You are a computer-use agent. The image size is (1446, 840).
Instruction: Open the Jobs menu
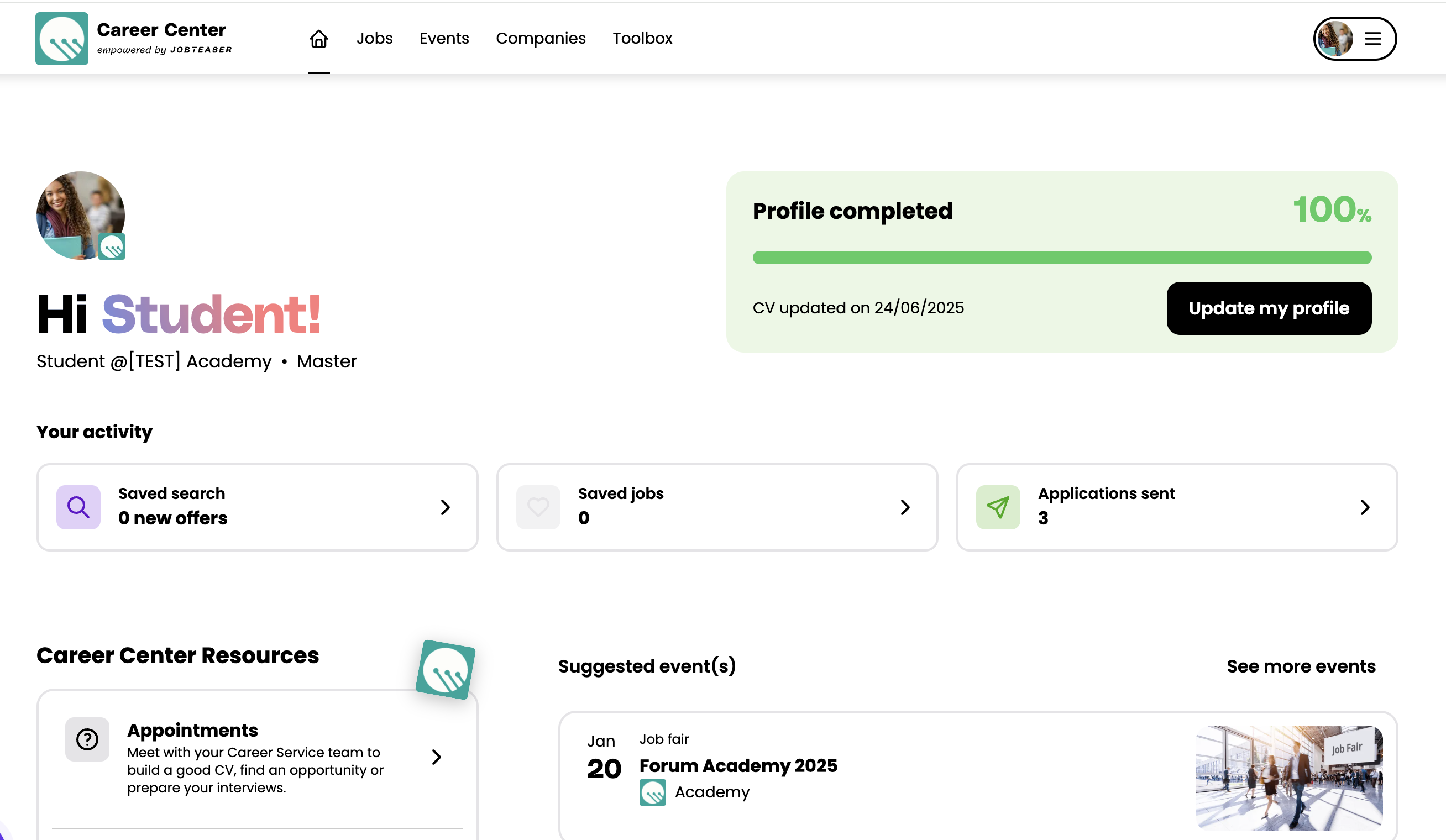[x=374, y=39]
